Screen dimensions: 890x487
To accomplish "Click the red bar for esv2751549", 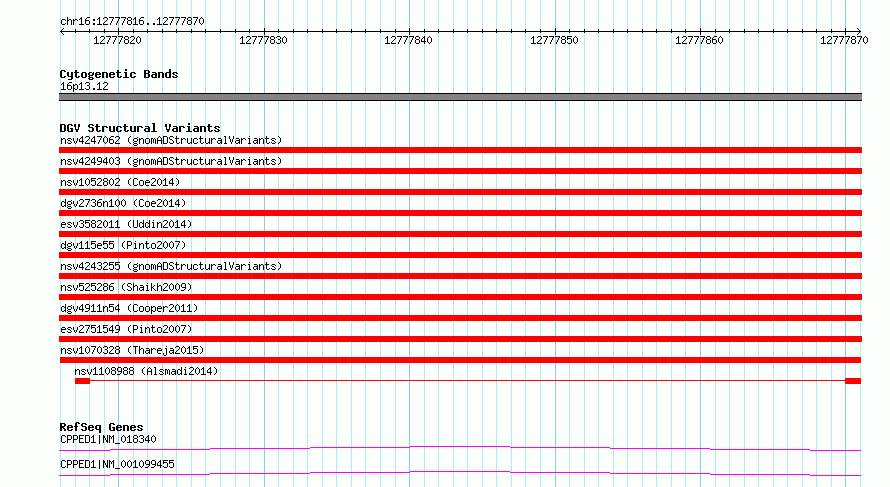I will click(x=460, y=339).
